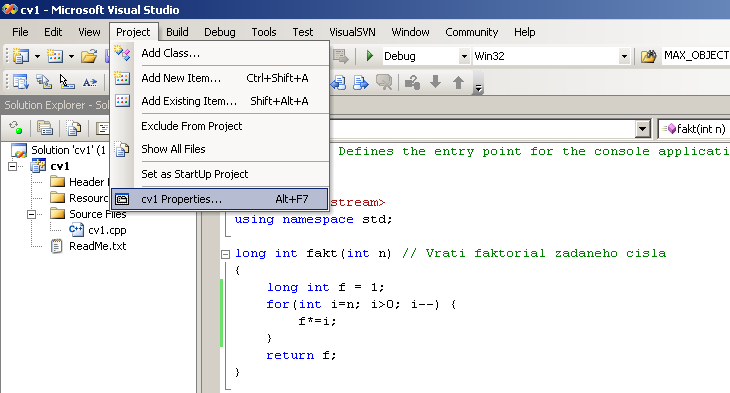730x393 pixels.
Task: Click the 'using namespace std;' line
Action: [x=313, y=219]
